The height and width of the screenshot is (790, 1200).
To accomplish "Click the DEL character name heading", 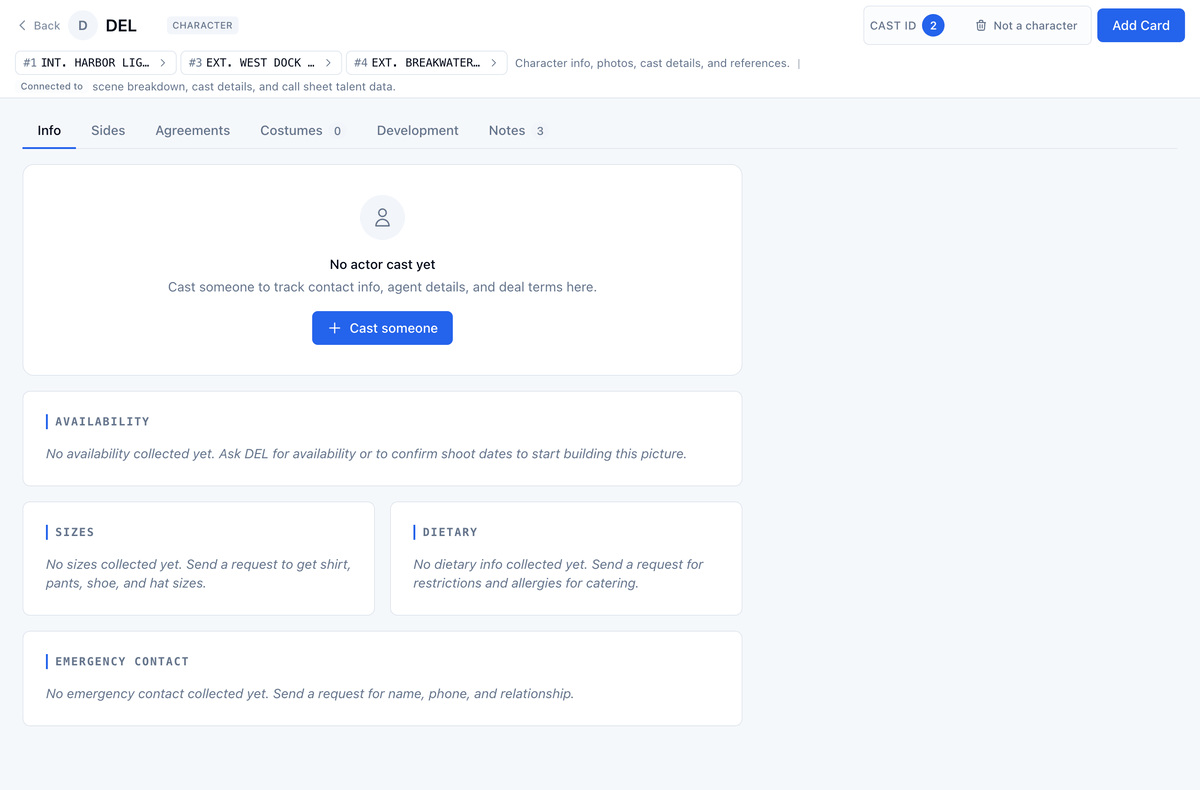I will pyautogui.click(x=121, y=26).
